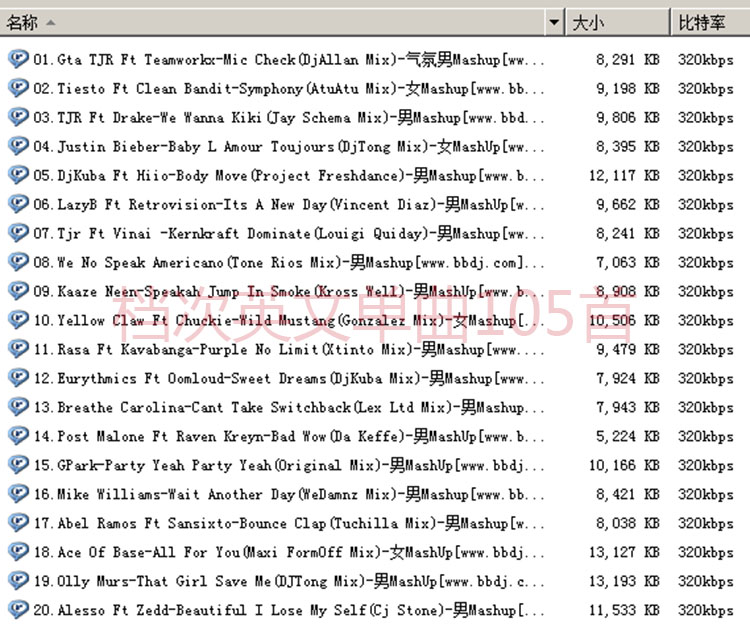
Task: Click the file icon for 10.Yellow Claw
Action: [x=18, y=320]
